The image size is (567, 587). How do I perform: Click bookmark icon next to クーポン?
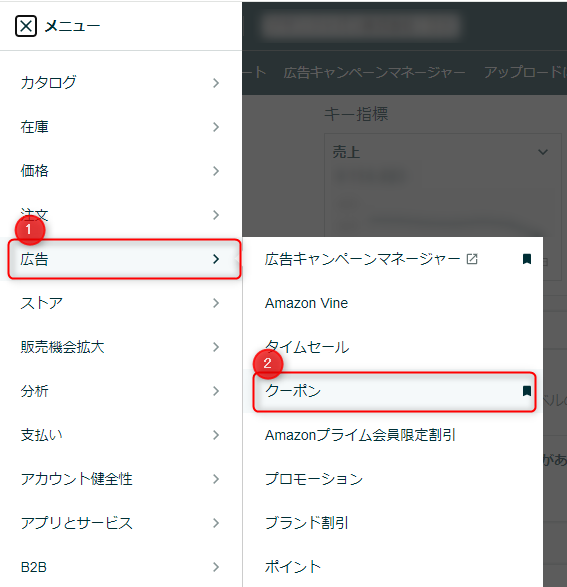click(527, 391)
